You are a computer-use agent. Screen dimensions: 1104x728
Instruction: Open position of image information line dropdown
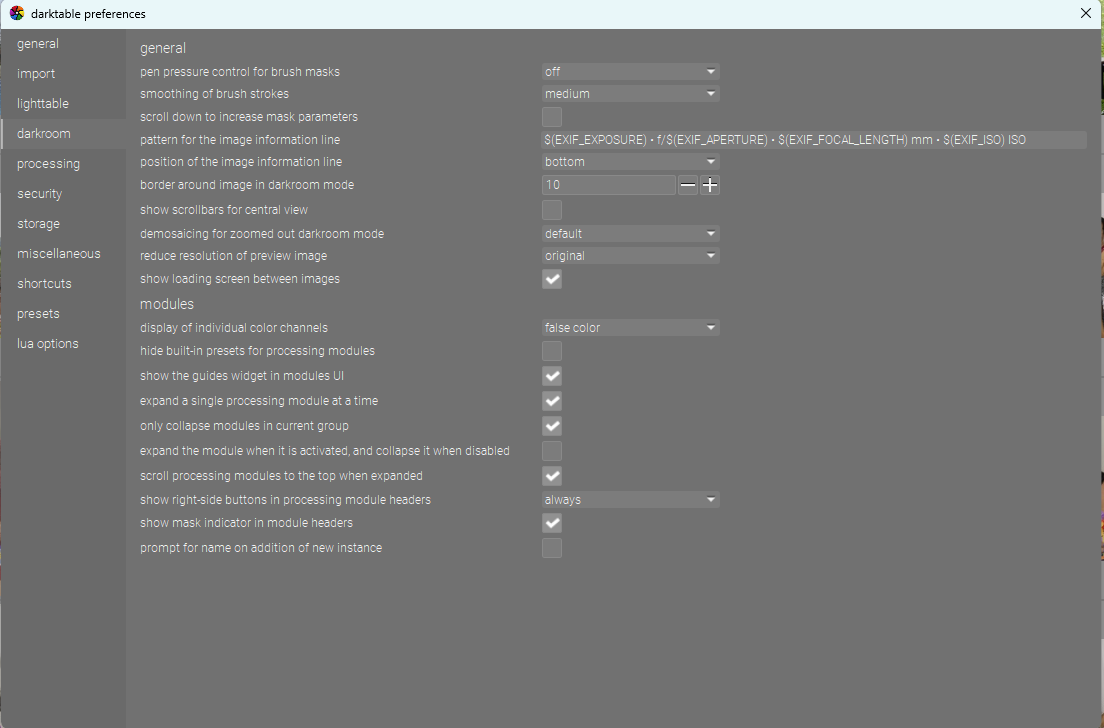pyautogui.click(x=630, y=162)
